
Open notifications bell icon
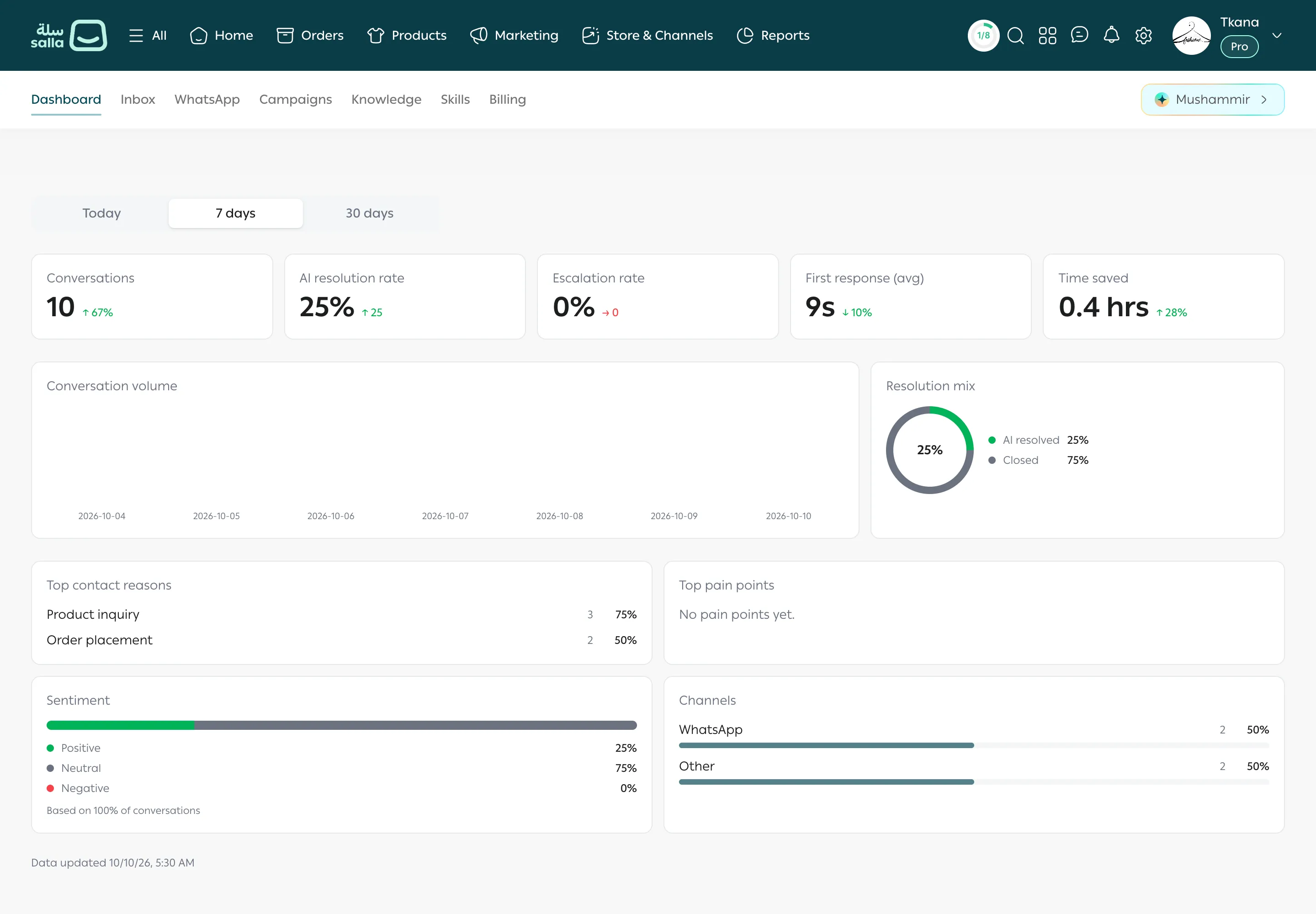point(1112,36)
